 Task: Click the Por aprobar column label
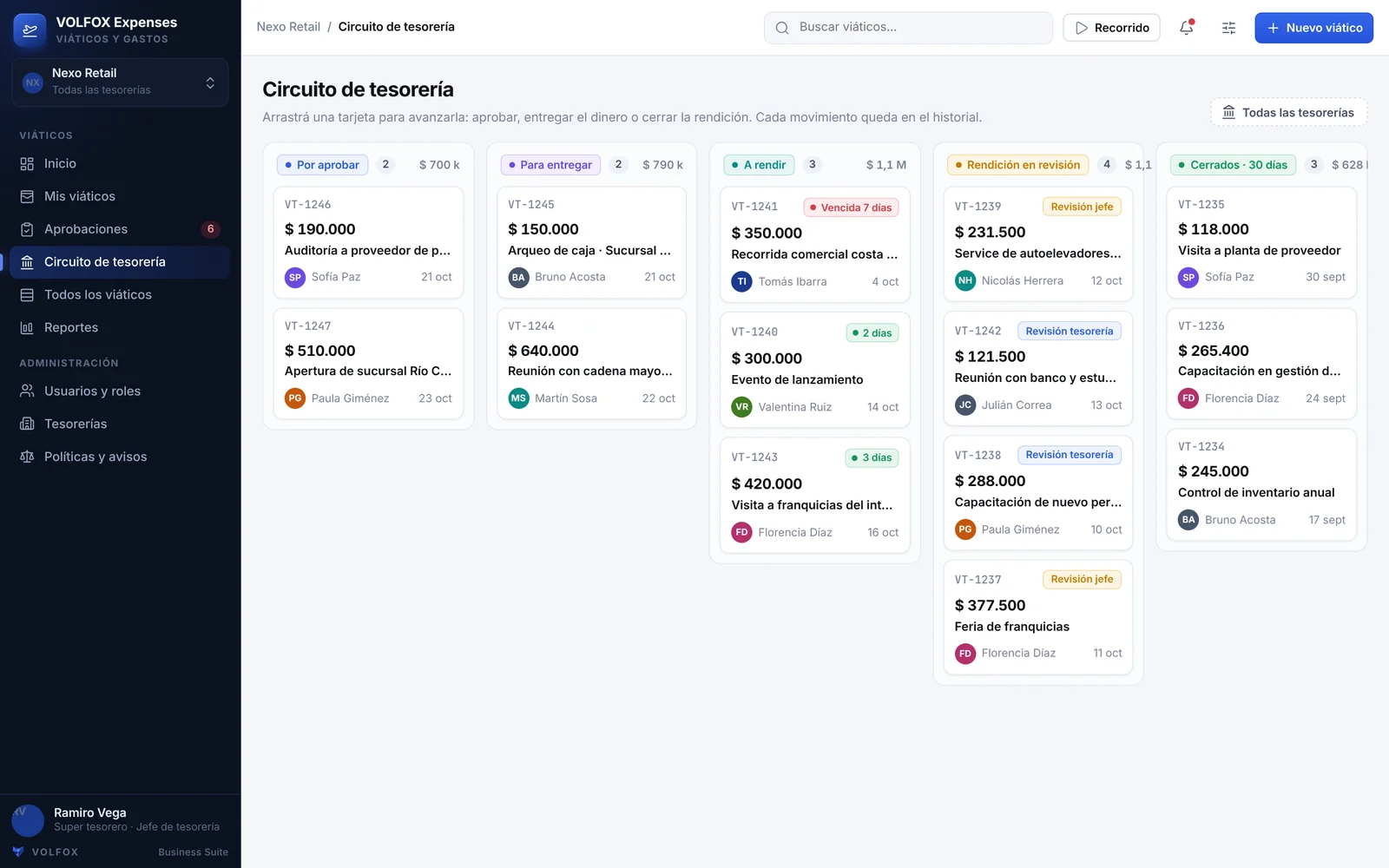click(322, 165)
